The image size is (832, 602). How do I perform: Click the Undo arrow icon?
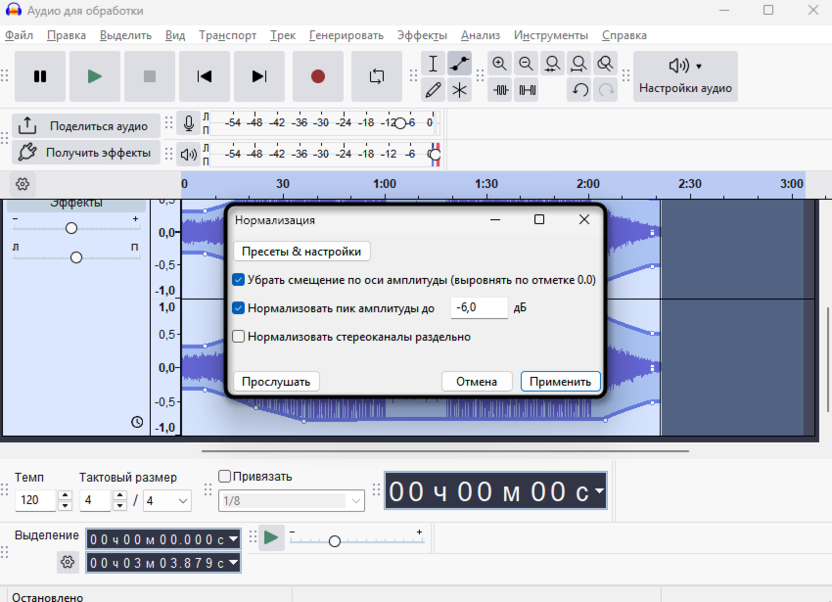click(580, 90)
